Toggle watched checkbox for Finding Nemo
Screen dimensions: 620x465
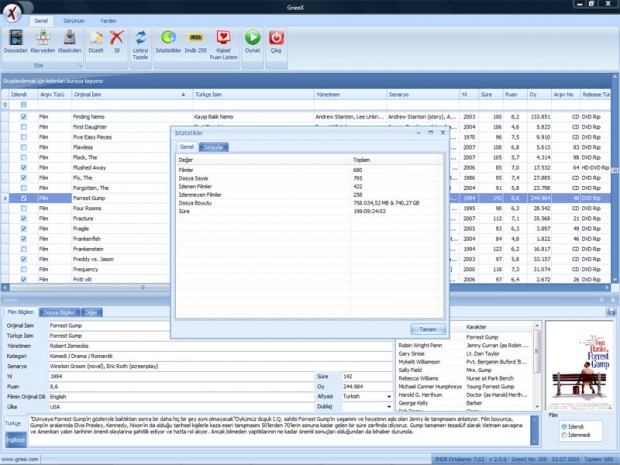(24, 117)
